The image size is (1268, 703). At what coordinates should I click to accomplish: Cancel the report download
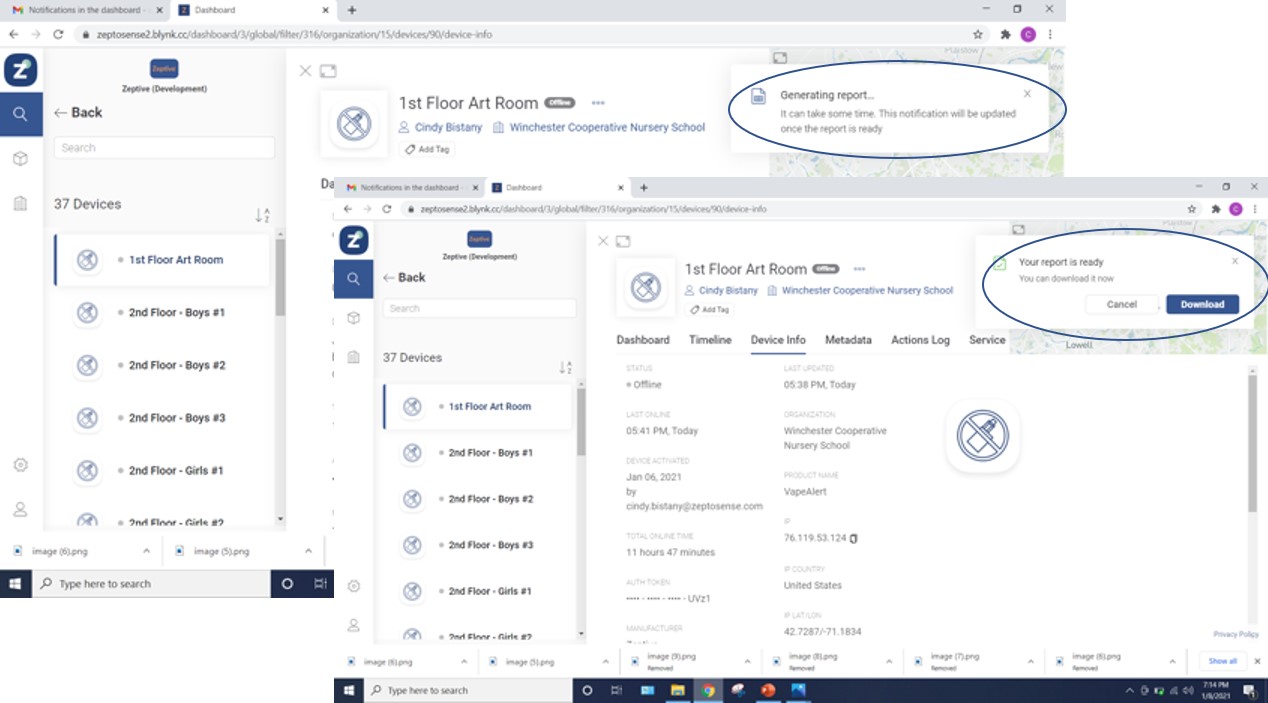click(1121, 304)
